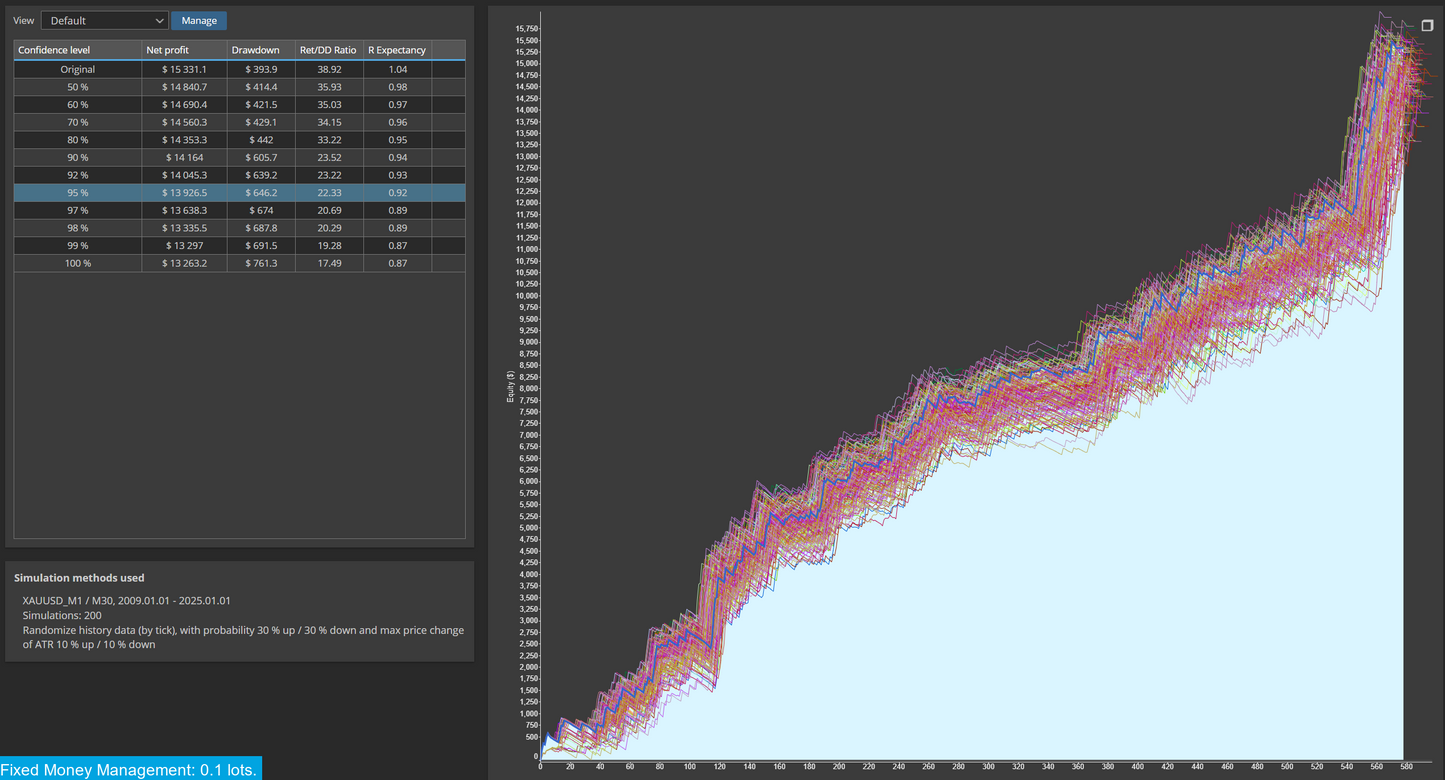Select the 100 % confidence level cell
This screenshot has width=1445, height=780.
point(78,263)
